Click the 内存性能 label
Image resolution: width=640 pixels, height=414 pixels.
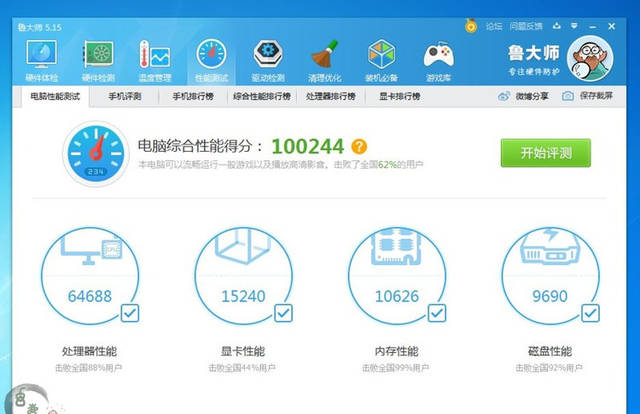pyautogui.click(x=396, y=351)
